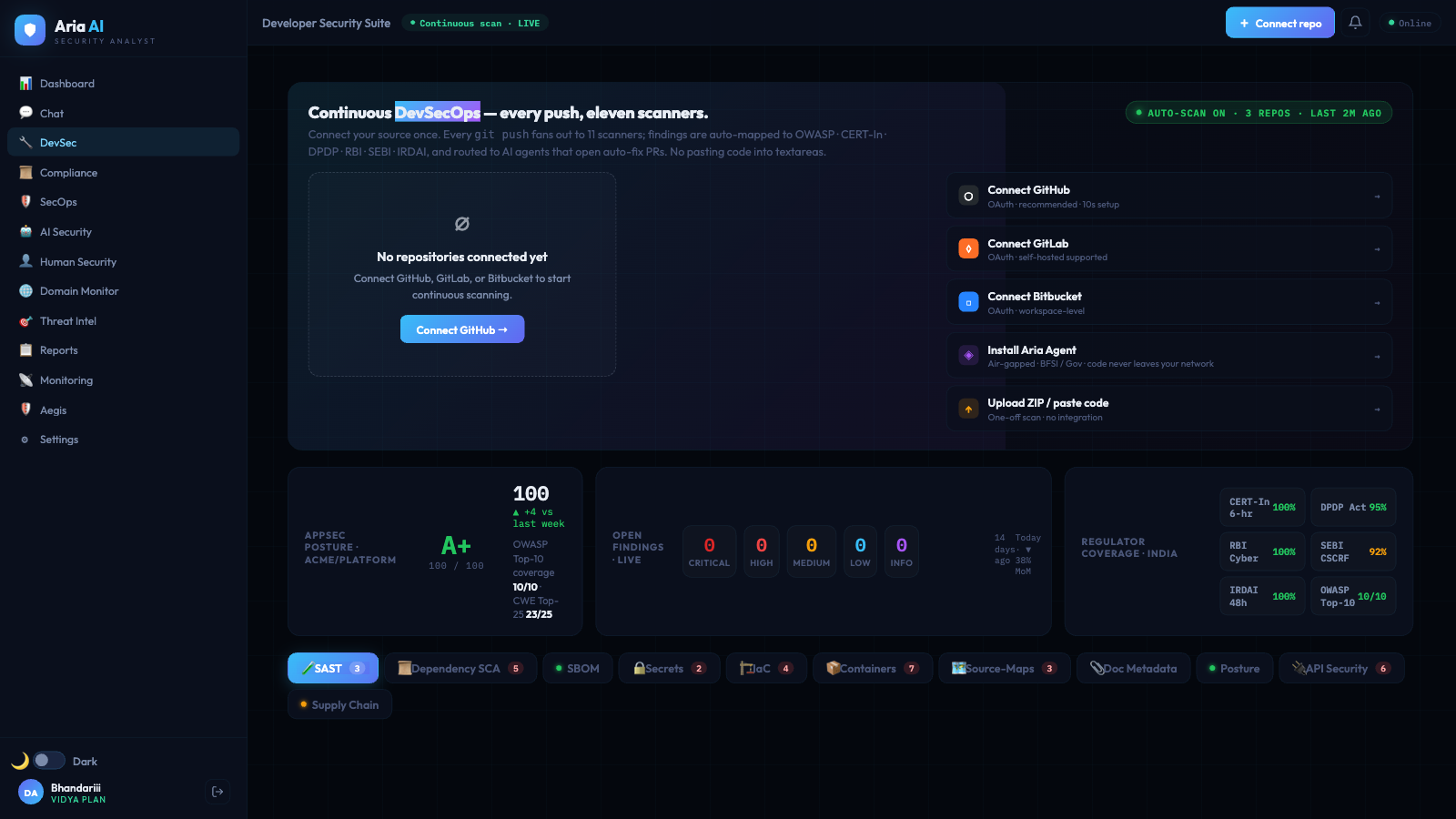Screen dimensions: 1456x819
Task: Click the Settings gear icon in sidebar
Action: coord(25,440)
